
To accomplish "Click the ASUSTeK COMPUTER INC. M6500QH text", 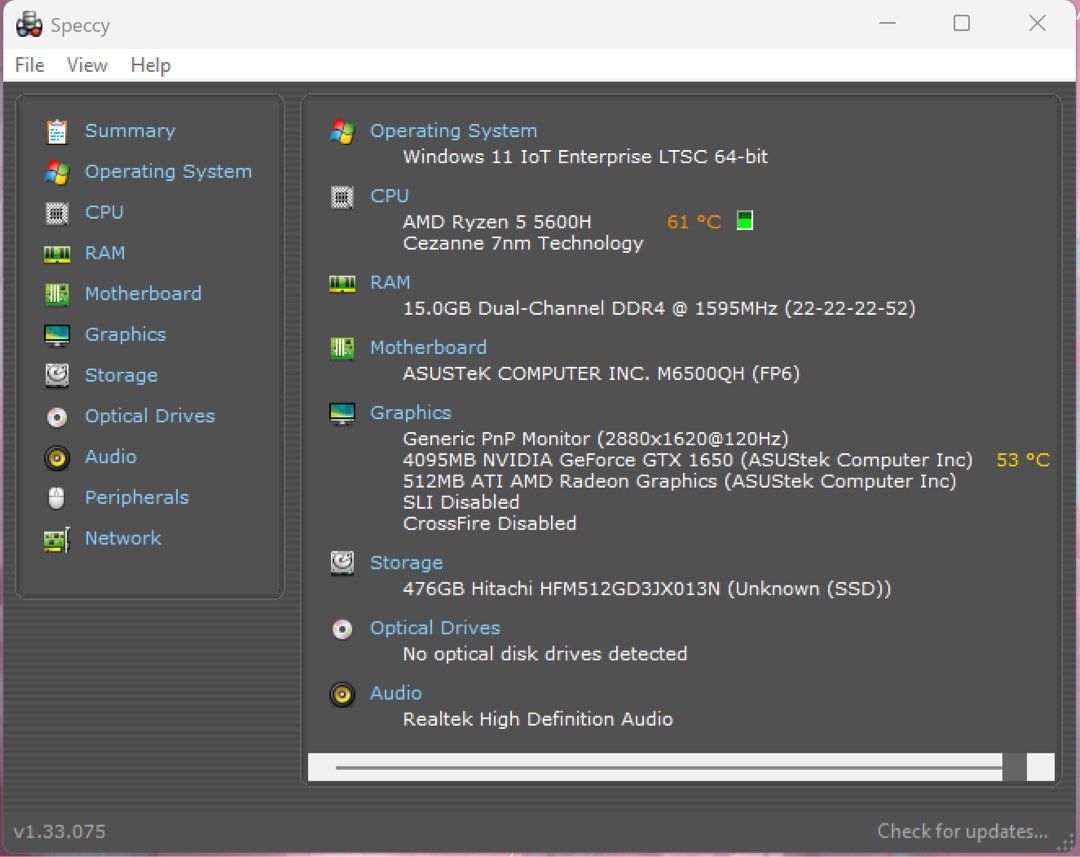I will point(601,373).
